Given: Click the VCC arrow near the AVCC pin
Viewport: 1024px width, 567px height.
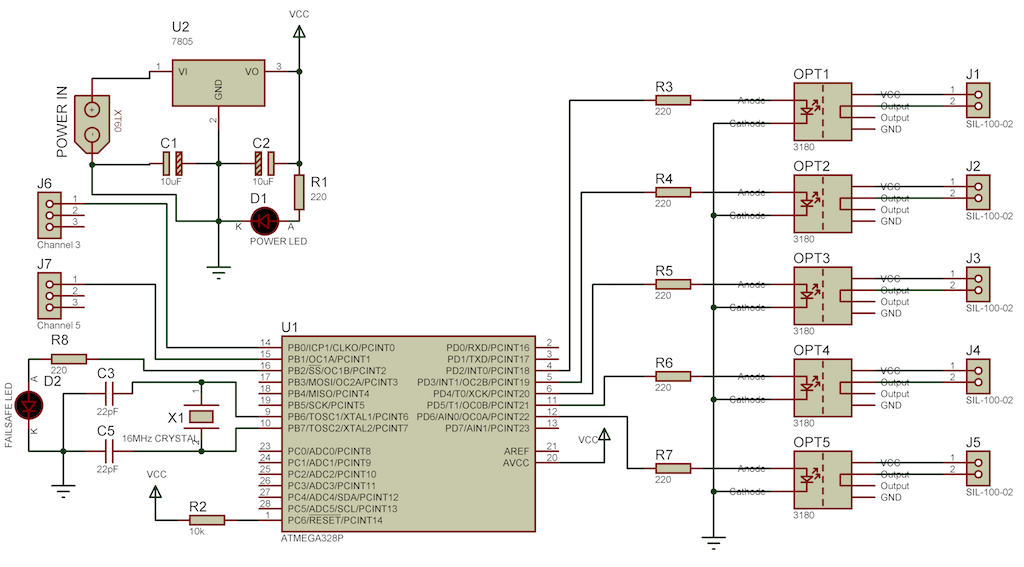Looking at the screenshot, I should point(605,435).
